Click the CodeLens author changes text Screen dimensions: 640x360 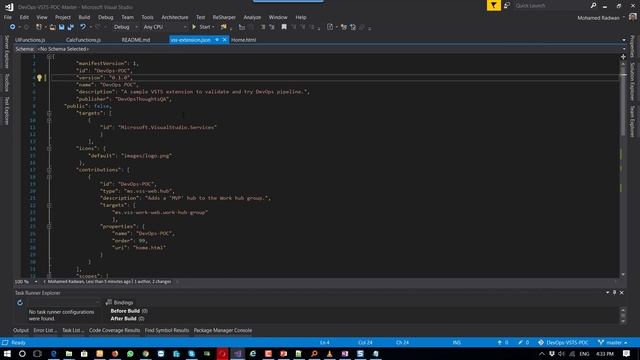(109, 282)
